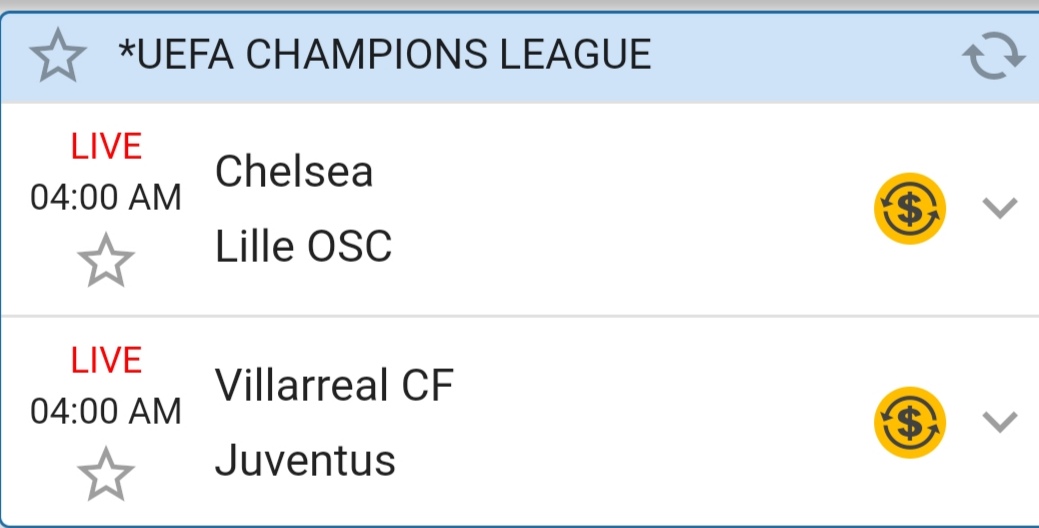Select the Juventus team name
This screenshot has width=1039, height=528.
[x=306, y=460]
